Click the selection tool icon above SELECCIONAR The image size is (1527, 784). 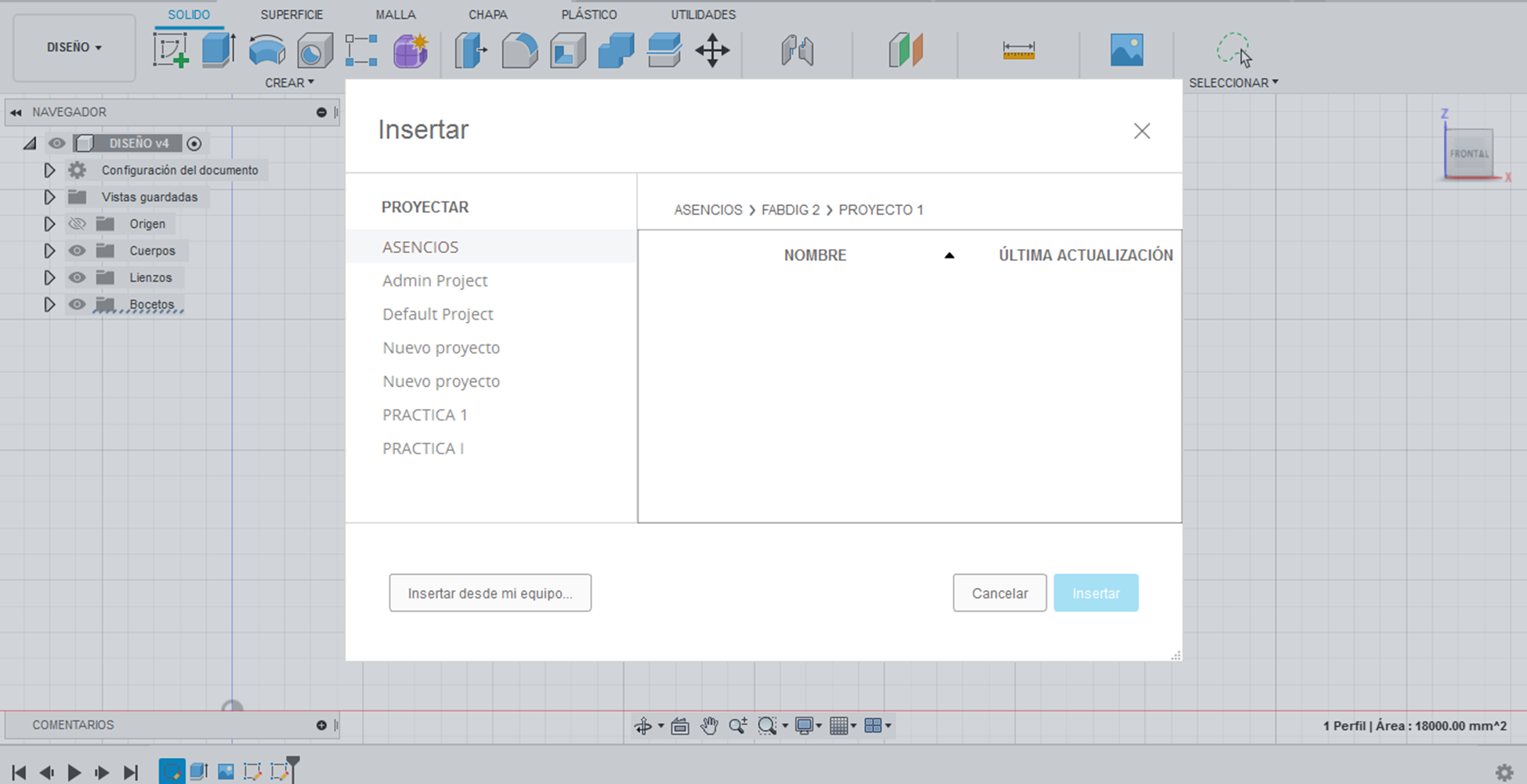[1234, 50]
